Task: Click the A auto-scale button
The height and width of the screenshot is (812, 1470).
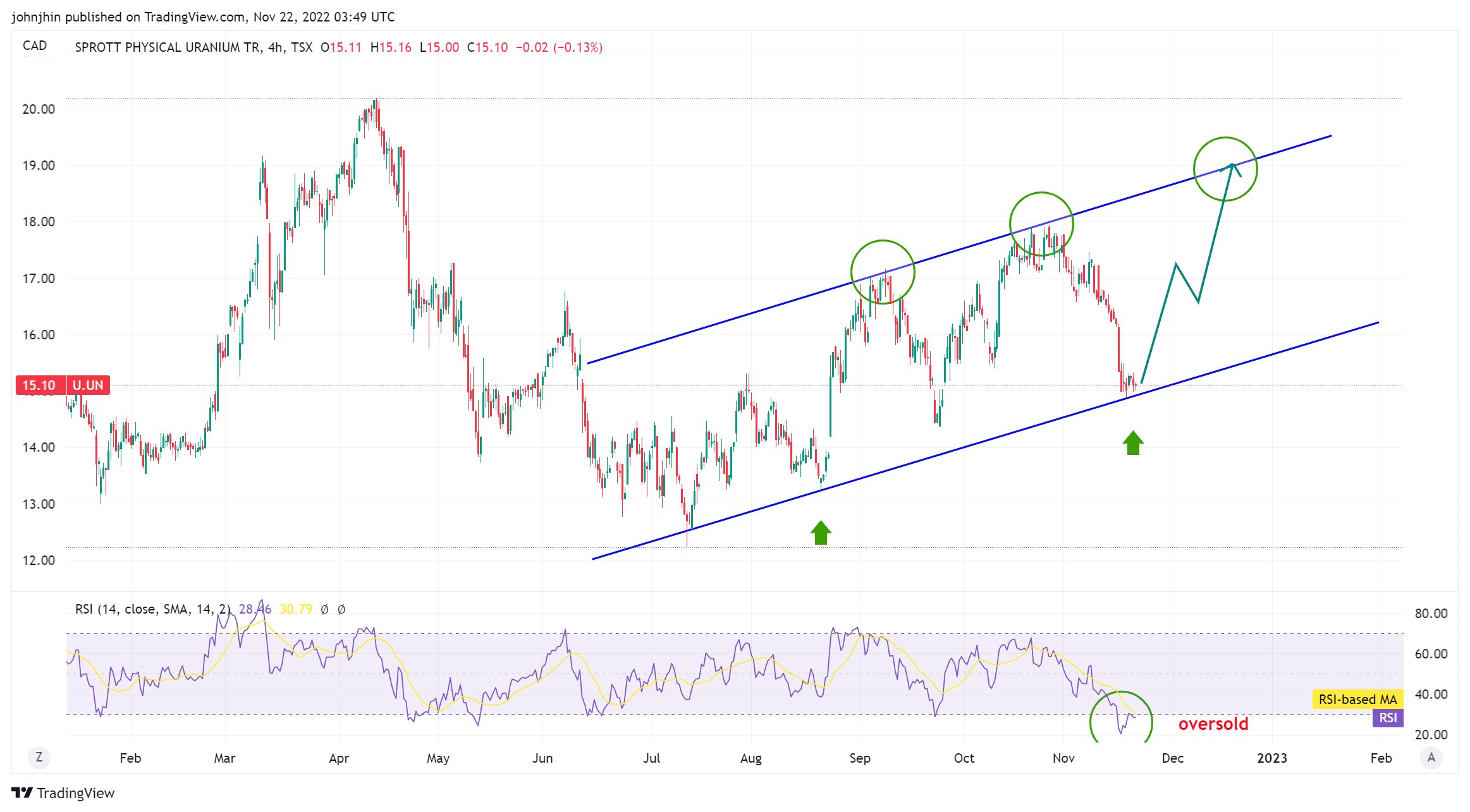Action: click(x=1431, y=757)
